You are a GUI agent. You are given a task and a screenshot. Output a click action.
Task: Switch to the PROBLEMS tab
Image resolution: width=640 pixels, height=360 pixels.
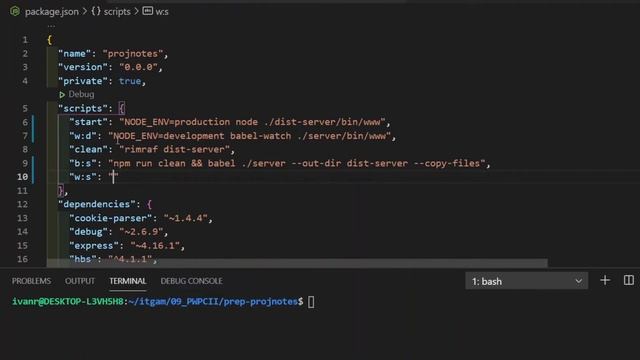coord(31,281)
